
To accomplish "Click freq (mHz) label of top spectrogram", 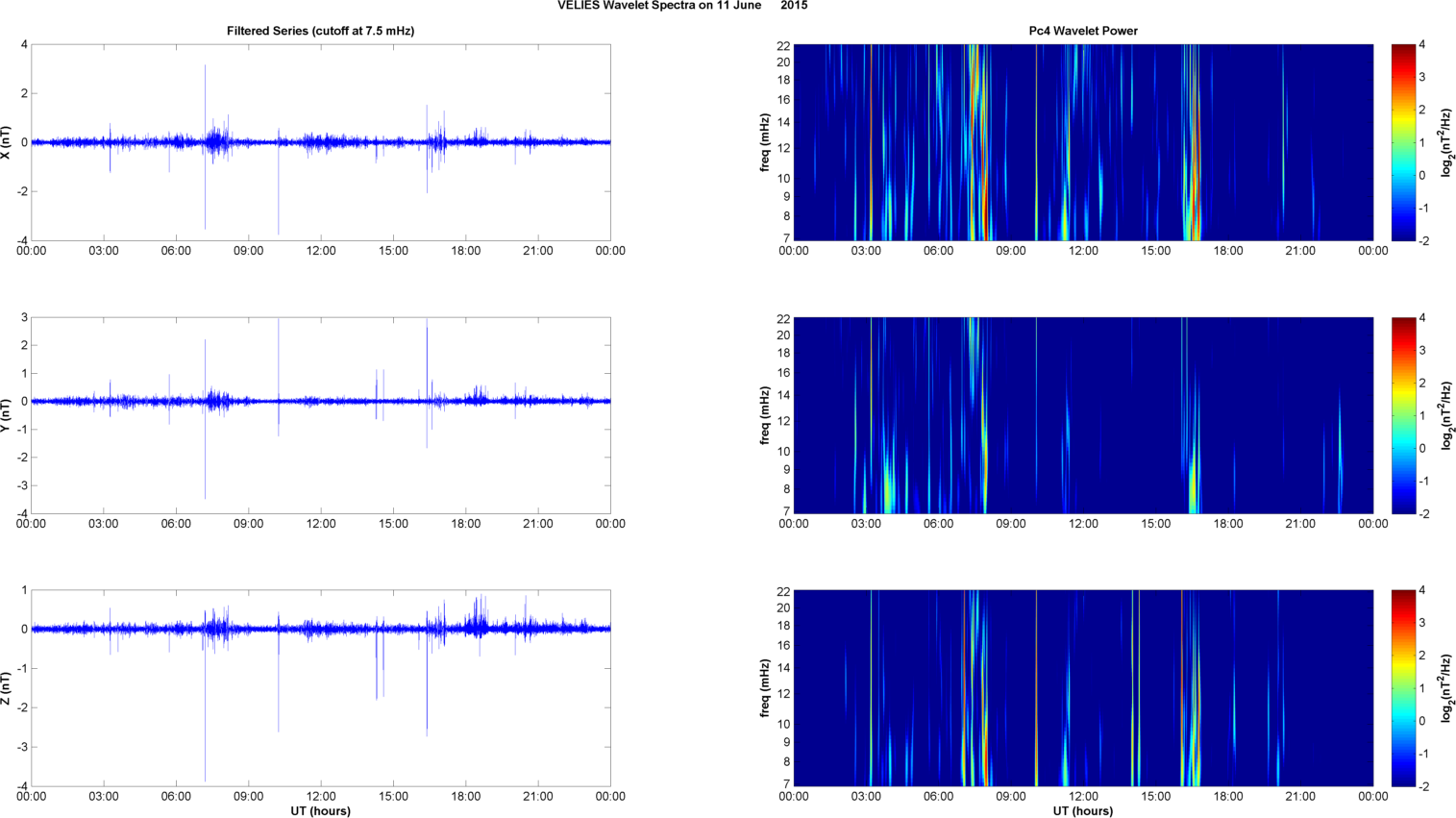I will (x=765, y=142).
